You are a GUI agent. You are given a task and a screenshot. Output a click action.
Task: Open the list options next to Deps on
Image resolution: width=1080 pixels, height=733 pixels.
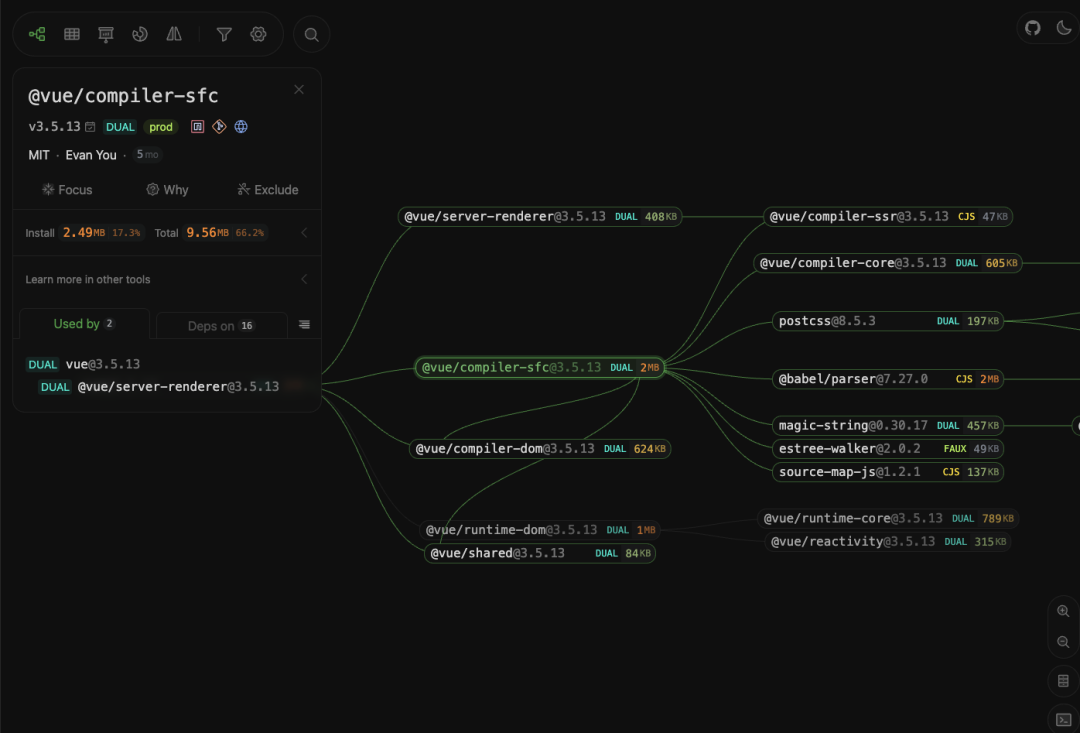point(303,325)
